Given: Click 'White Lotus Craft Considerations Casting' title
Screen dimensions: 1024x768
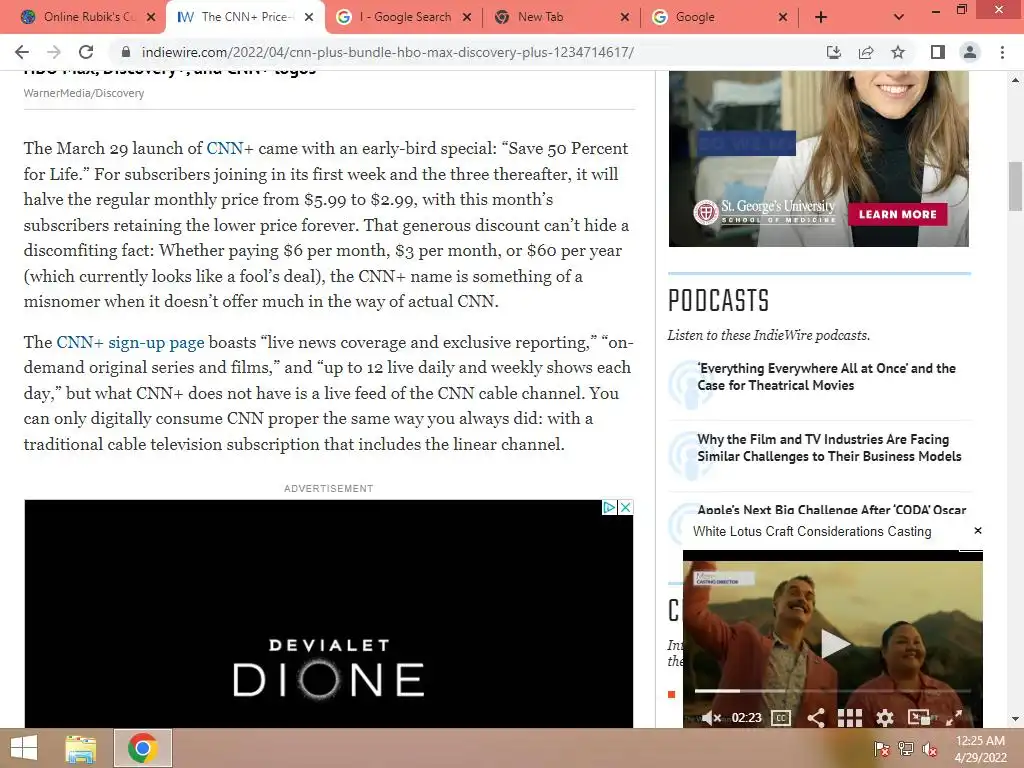Looking at the screenshot, I should [812, 531].
